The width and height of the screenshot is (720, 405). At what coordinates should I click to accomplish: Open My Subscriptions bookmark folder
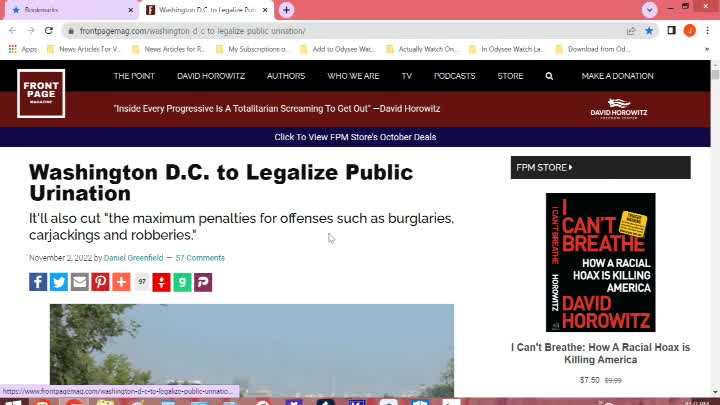click(x=253, y=49)
